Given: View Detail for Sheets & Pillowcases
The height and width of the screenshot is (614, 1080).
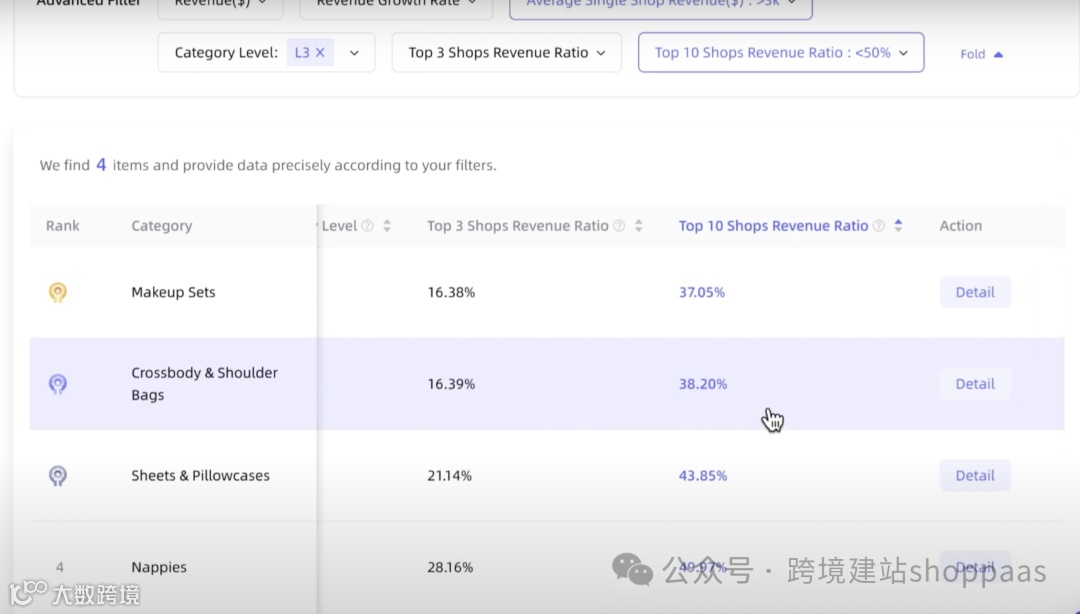Looking at the screenshot, I should point(975,476).
